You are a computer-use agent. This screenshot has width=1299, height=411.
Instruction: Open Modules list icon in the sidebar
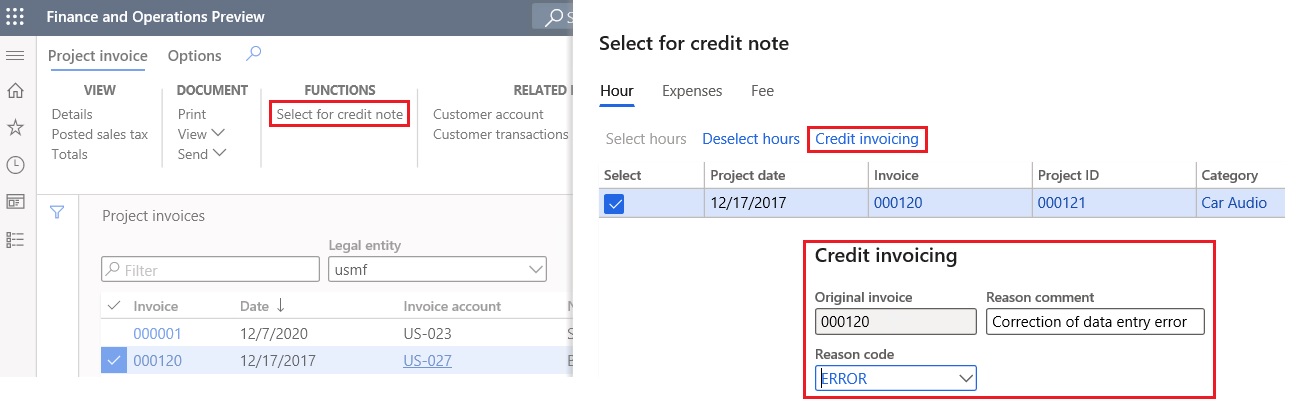pyautogui.click(x=15, y=240)
